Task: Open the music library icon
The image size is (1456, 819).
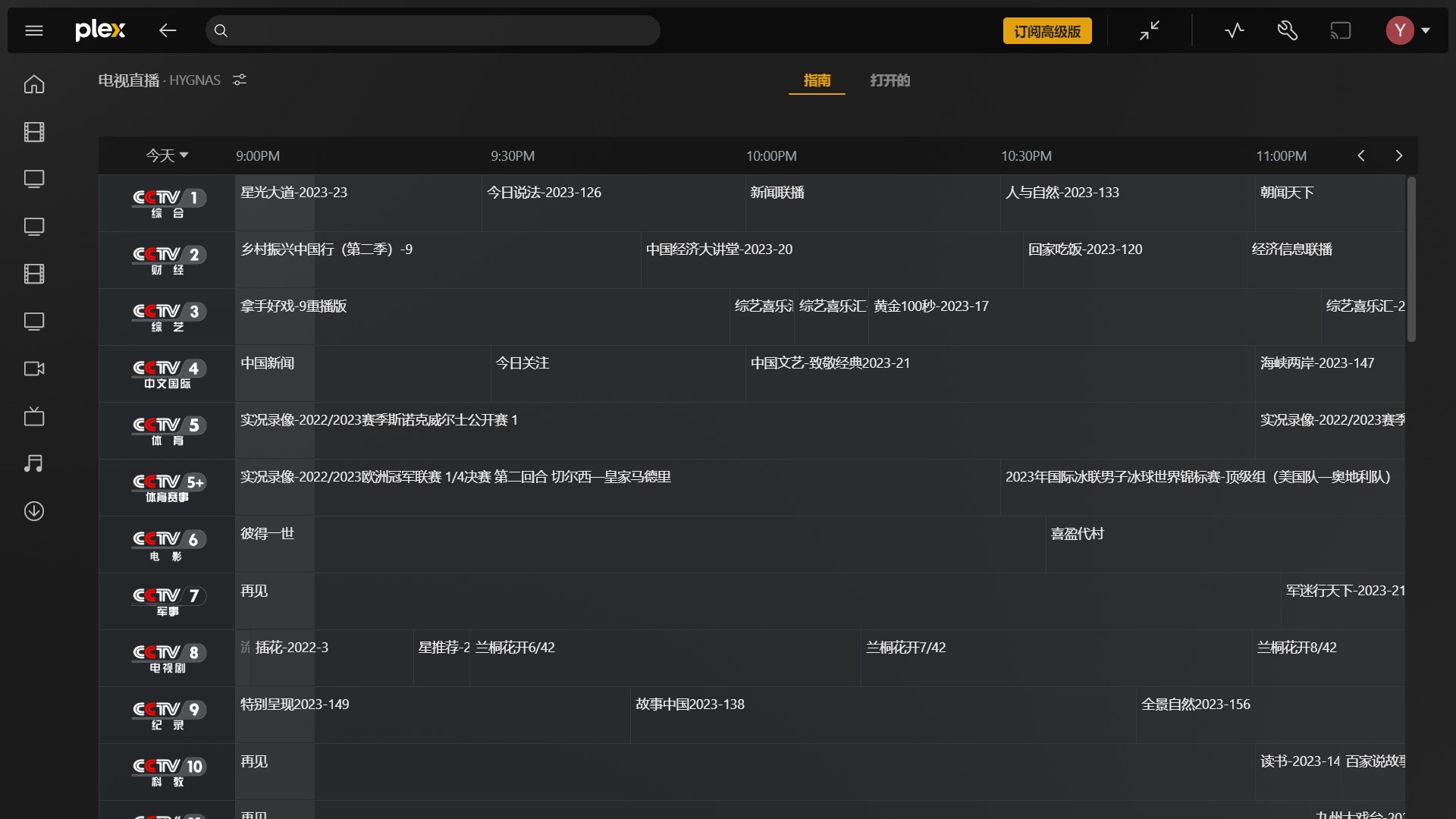Action: pyautogui.click(x=34, y=463)
